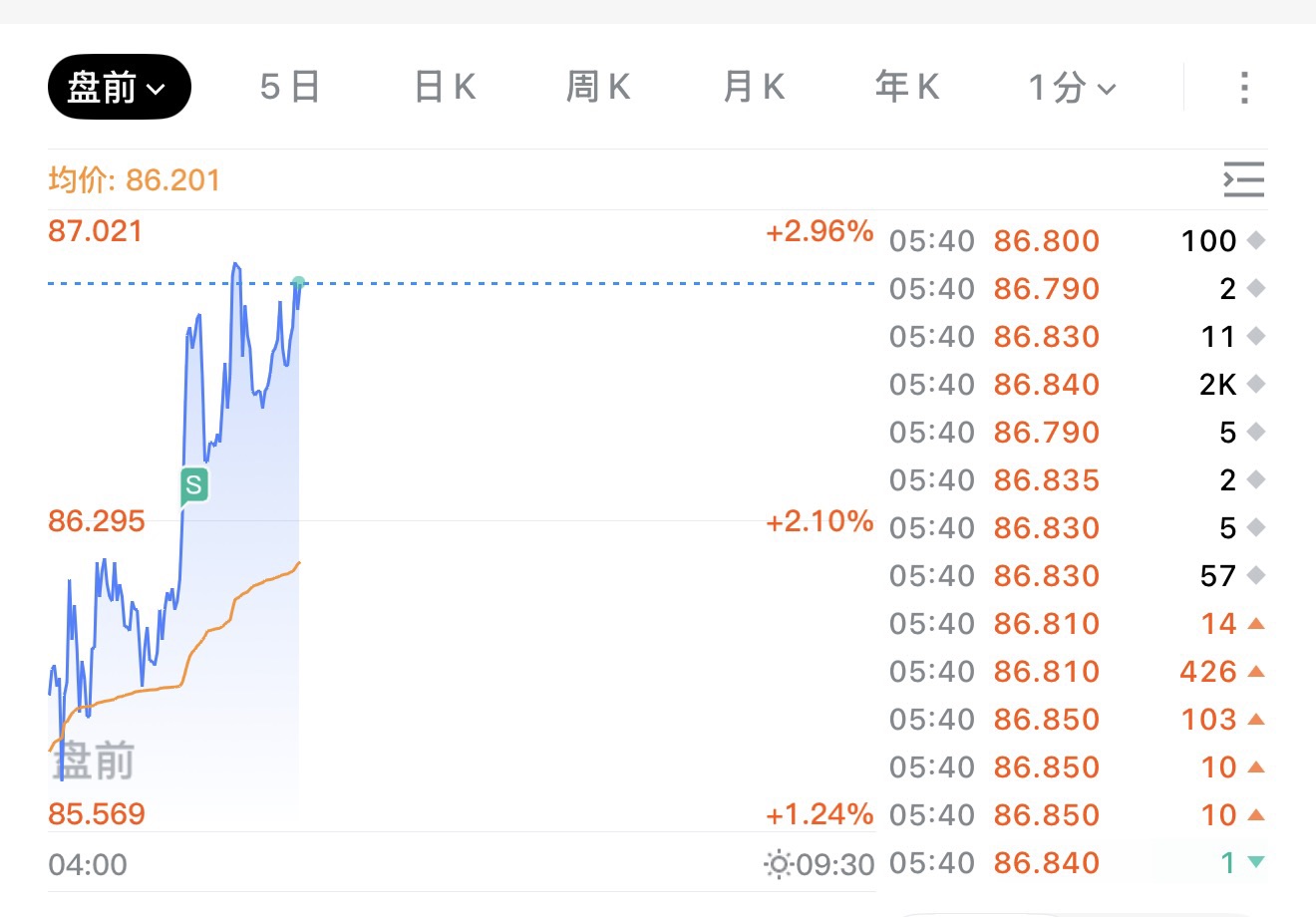Click the orange up triangle beside 103
Viewport: 1316px width, 917px height.
point(1256,719)
